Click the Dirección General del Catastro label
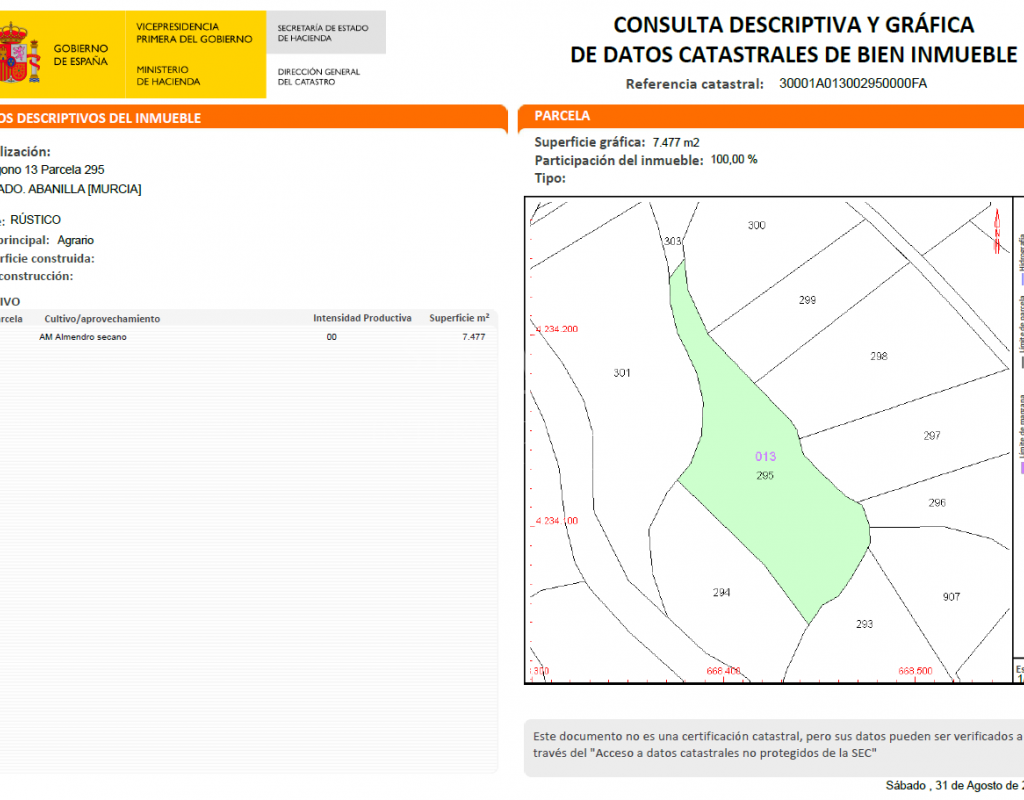 click(318, 77)
